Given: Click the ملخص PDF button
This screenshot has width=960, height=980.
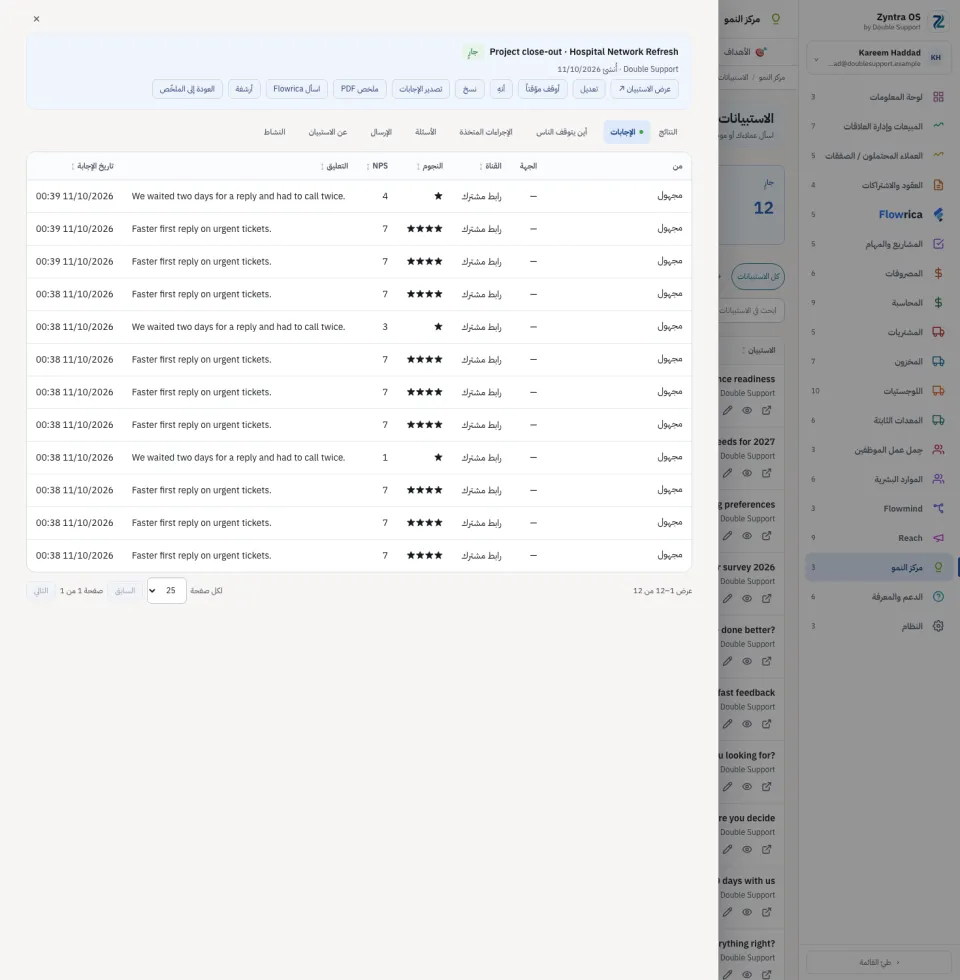Looking at the screenshot, I should tap(359, 89).
